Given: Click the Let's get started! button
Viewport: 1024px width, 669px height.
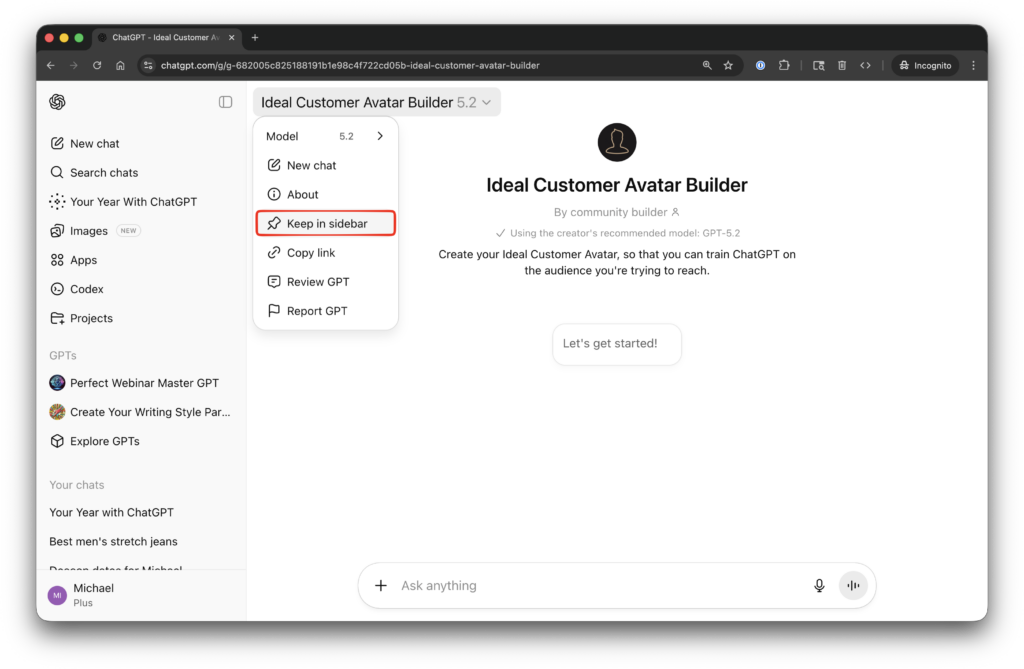Looking at the screenshot, I should (x=616, y=343).
